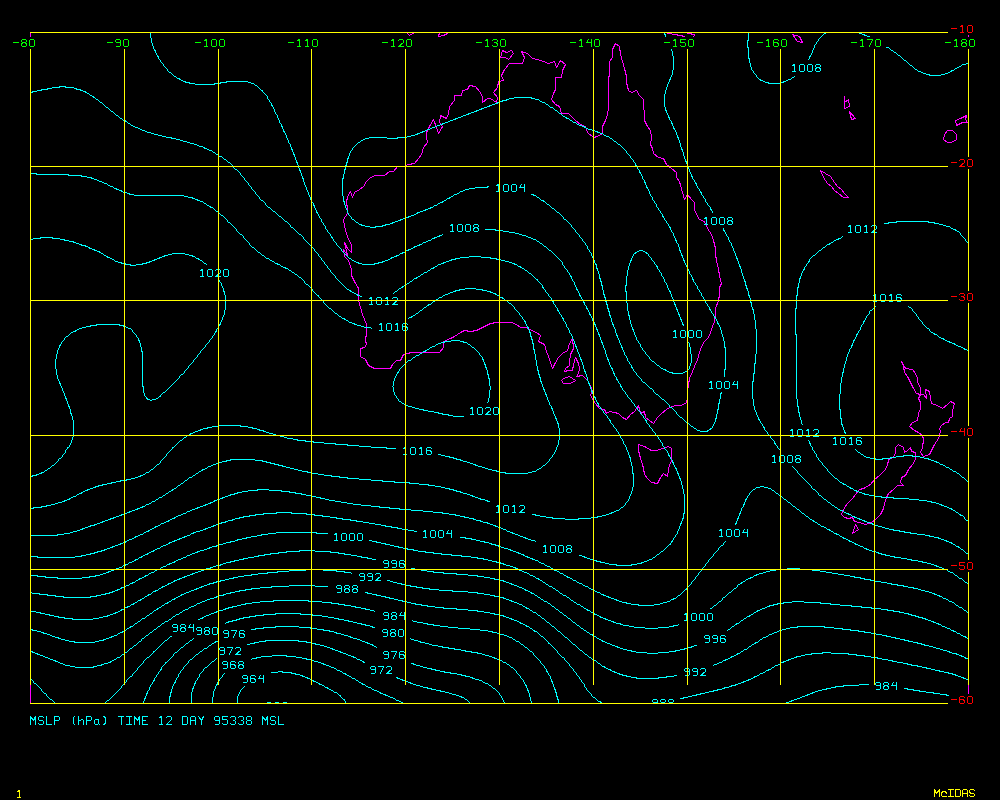This screenshot has height=800, width=1000.
Task: Click the 1020 label south of Australia
Action: [x=484, y=411]
